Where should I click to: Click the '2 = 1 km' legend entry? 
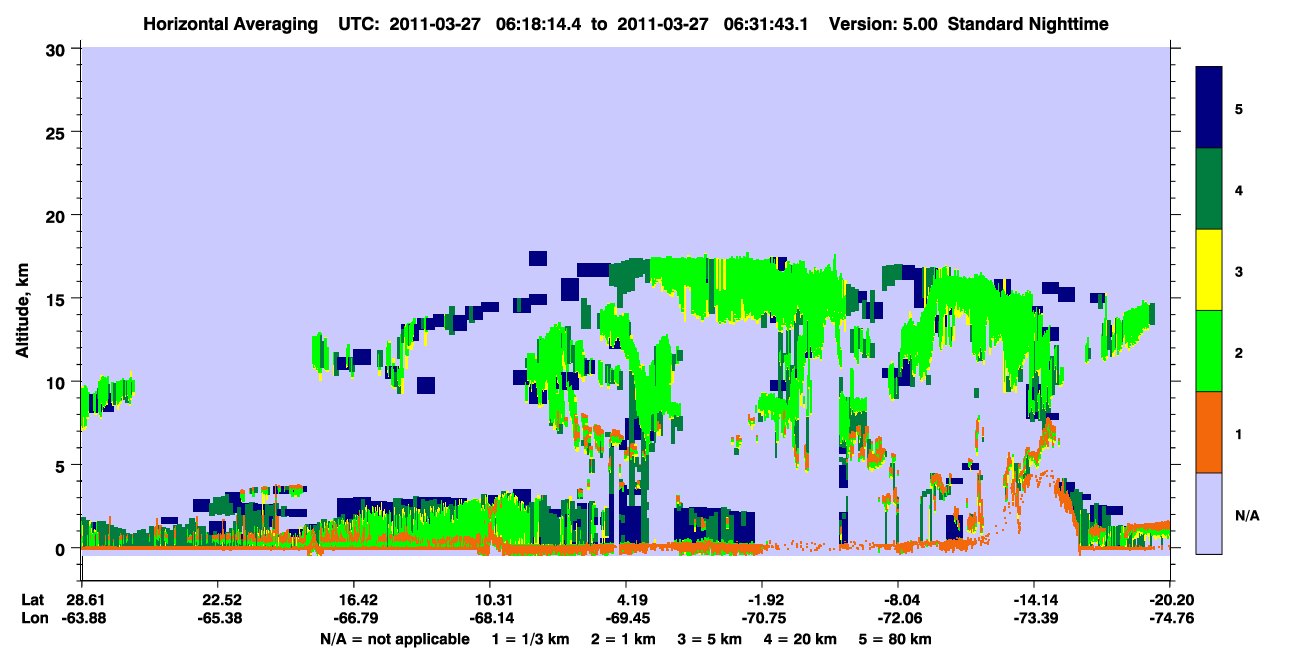[626, 639]
